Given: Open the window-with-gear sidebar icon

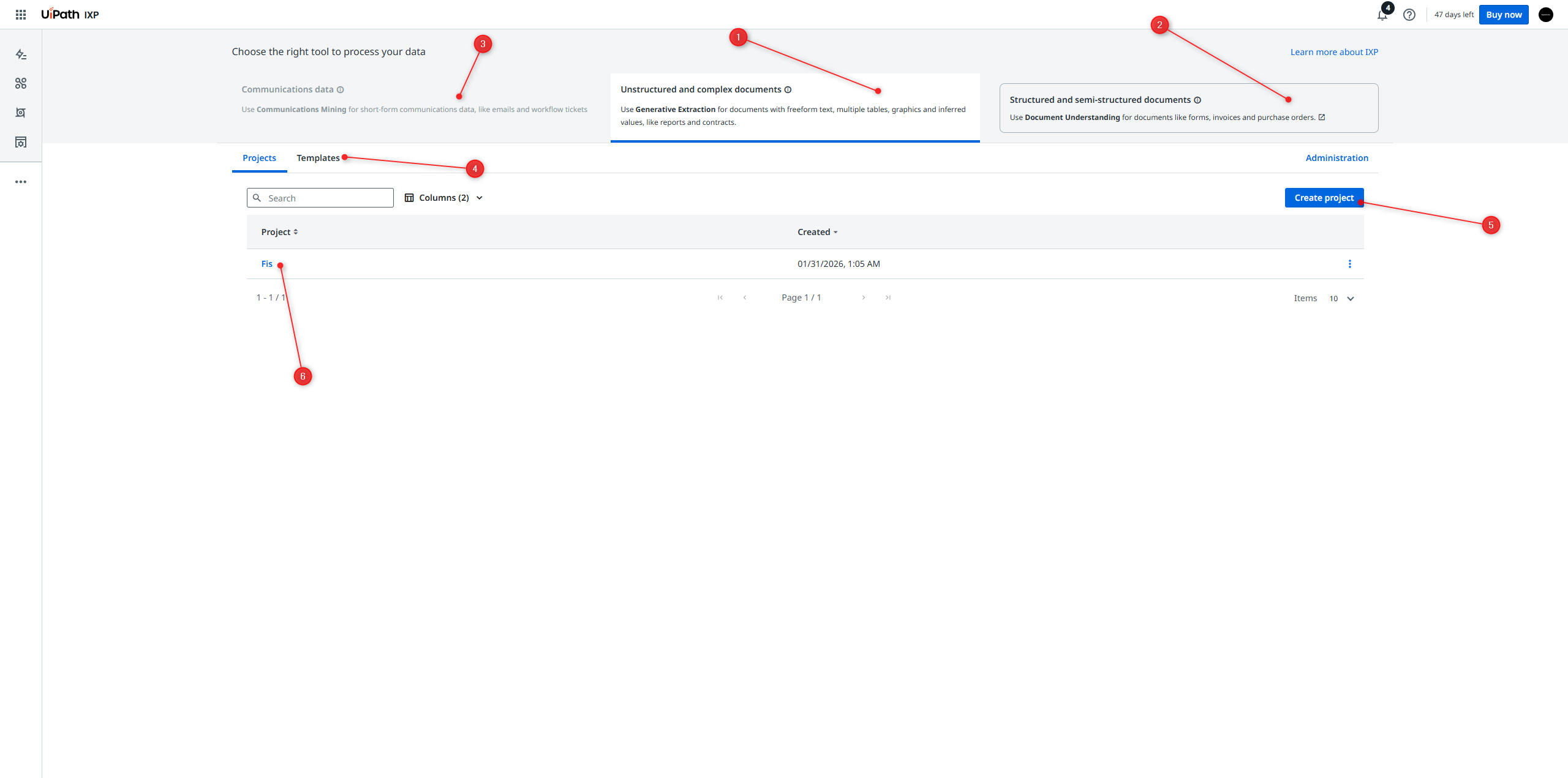Looking at the screenshot, I should 21,142.
